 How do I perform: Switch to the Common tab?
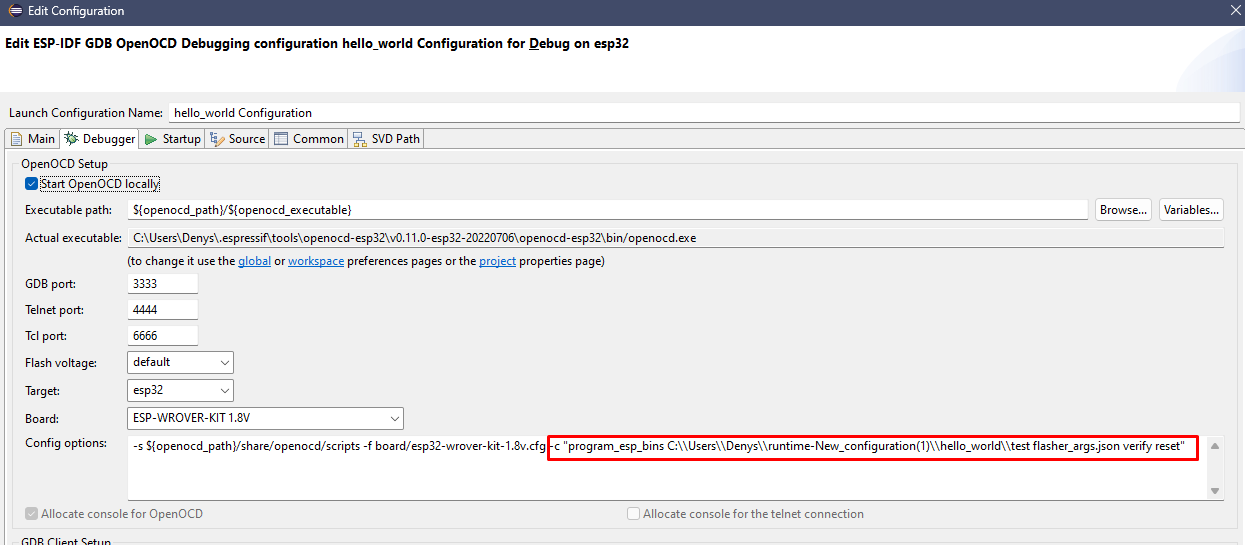309,139
